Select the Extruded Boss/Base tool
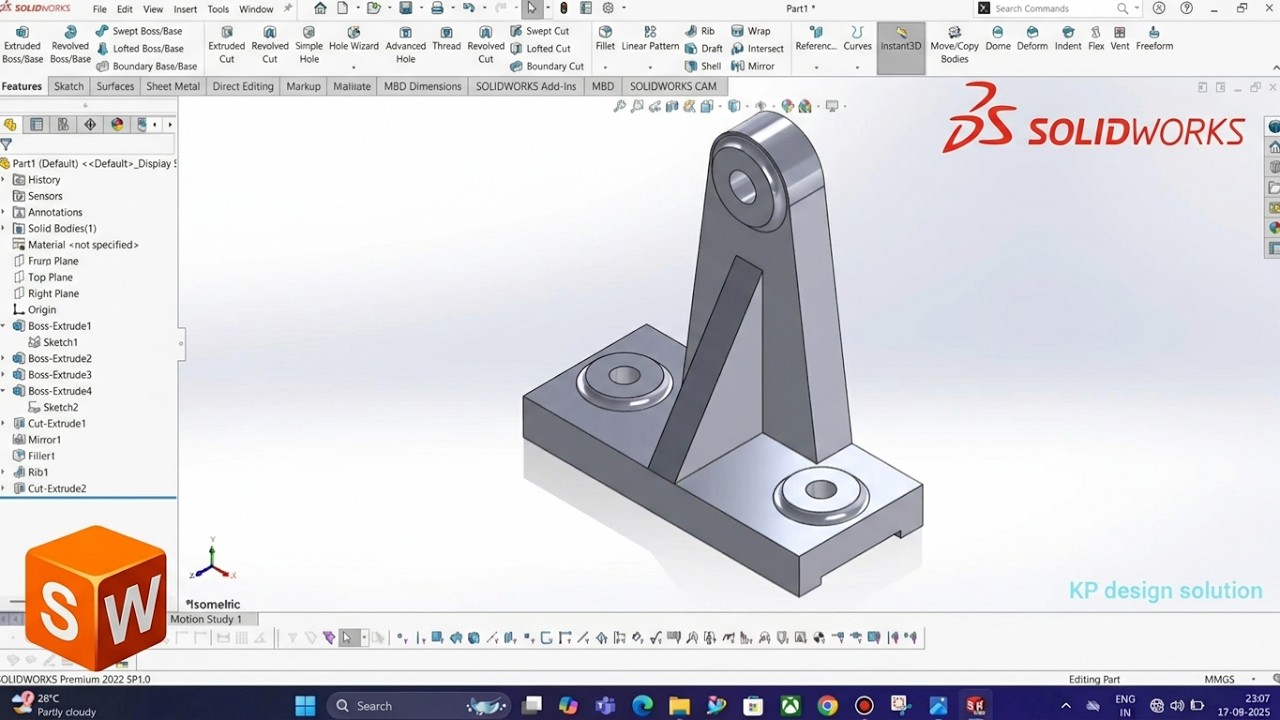1280x720 pixels. 22,45
